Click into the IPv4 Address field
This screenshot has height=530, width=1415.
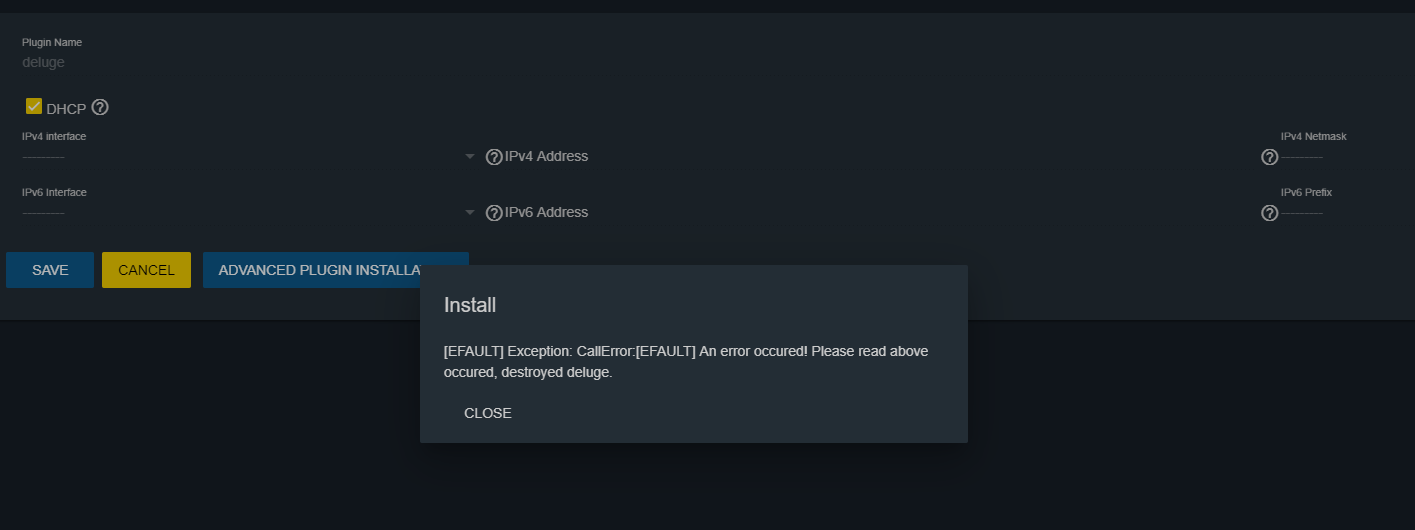(x=880, y=157)
